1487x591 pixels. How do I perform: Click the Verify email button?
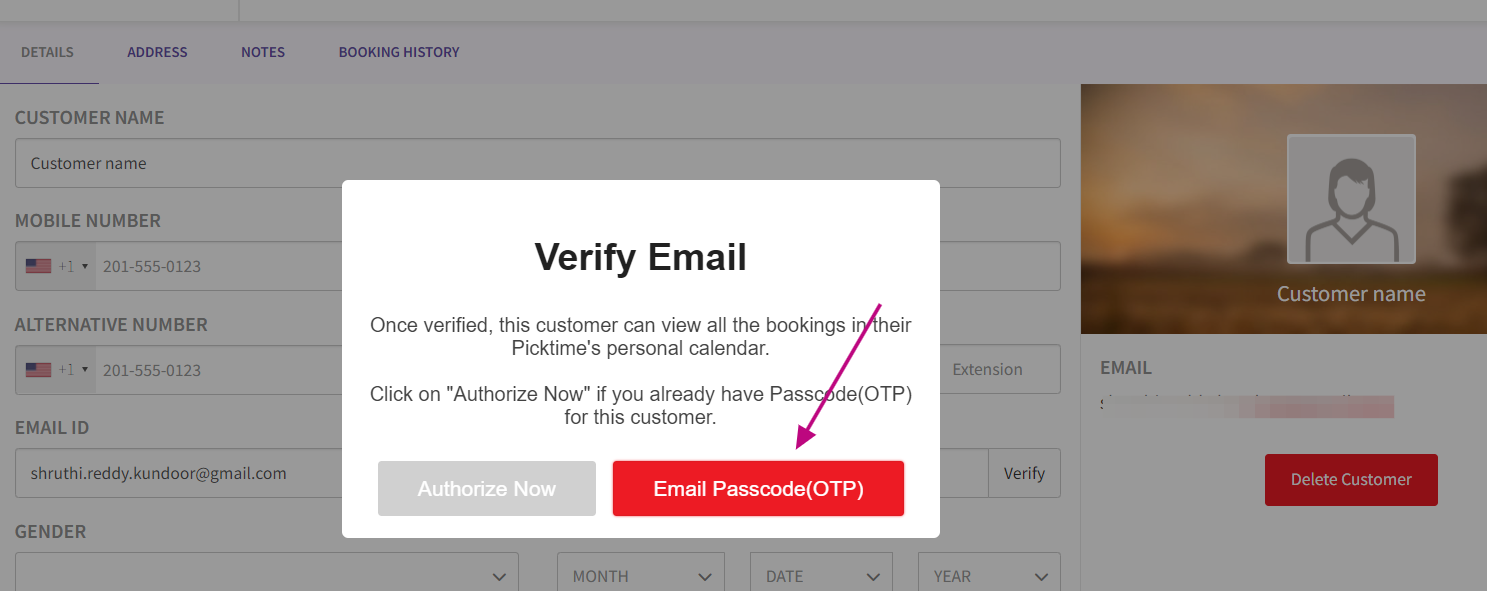click(x=1024, y=473)
